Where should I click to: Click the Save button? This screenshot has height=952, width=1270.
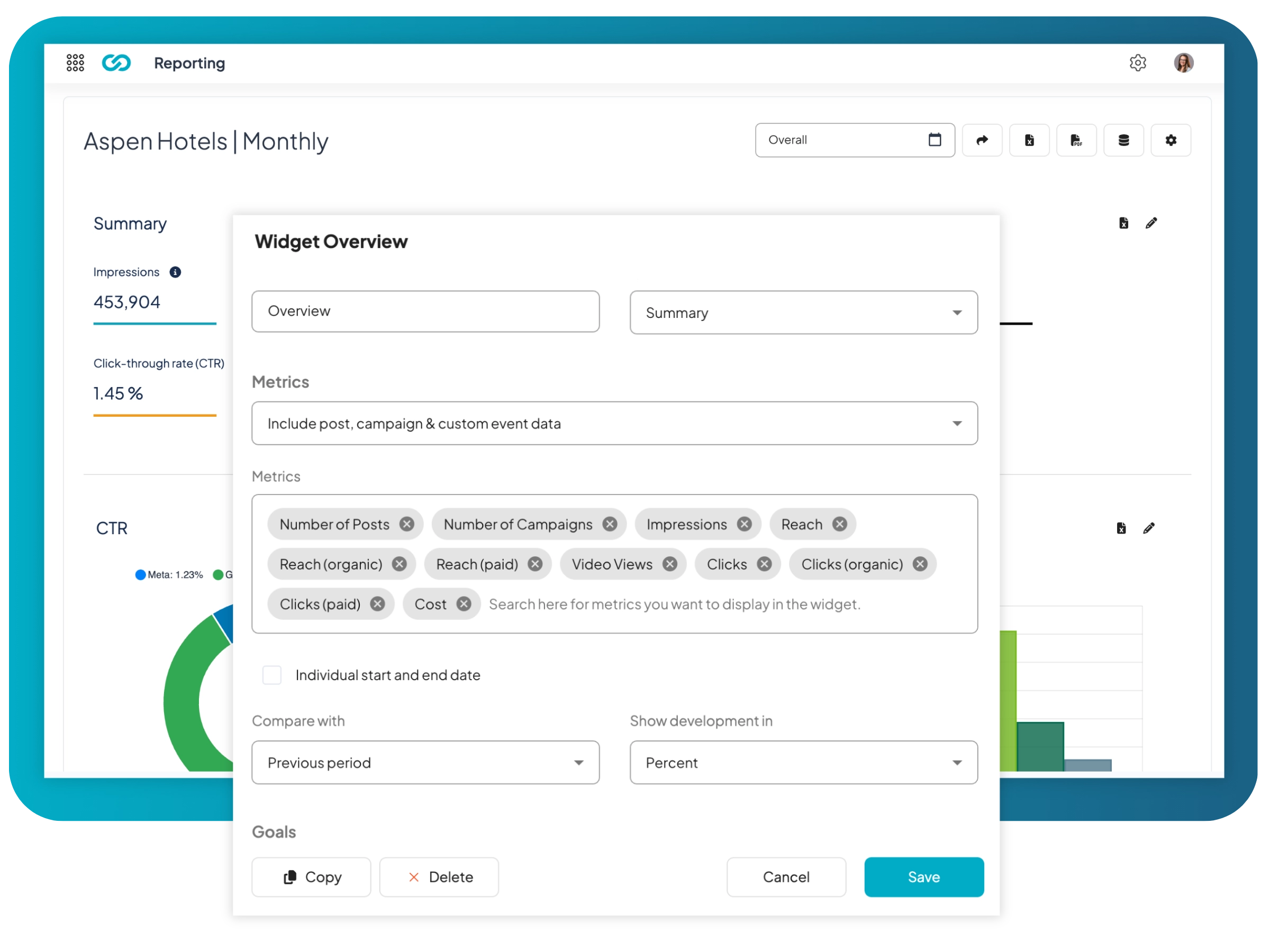click(923, 877)
